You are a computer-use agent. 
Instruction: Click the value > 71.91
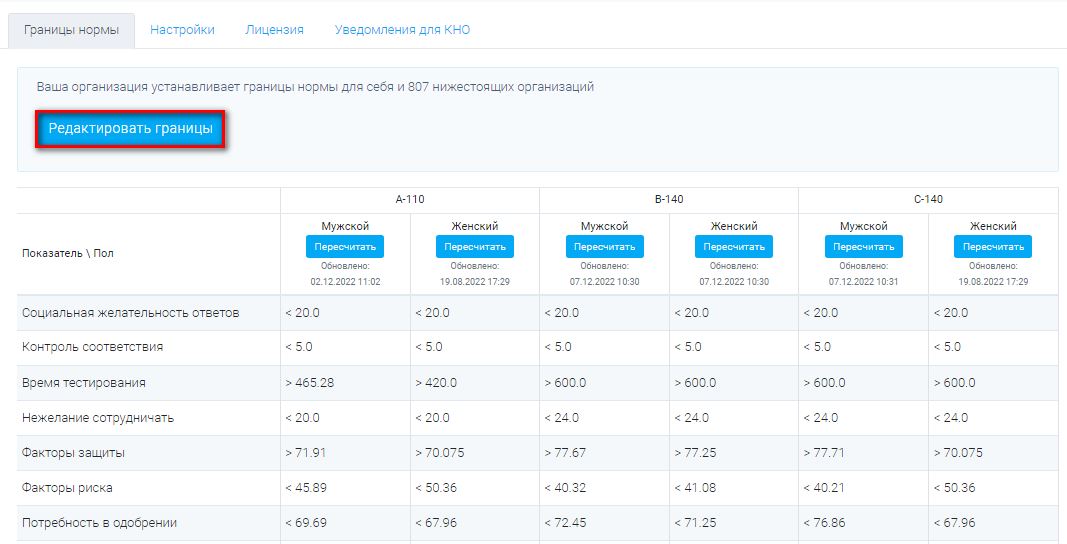point(306,453)
